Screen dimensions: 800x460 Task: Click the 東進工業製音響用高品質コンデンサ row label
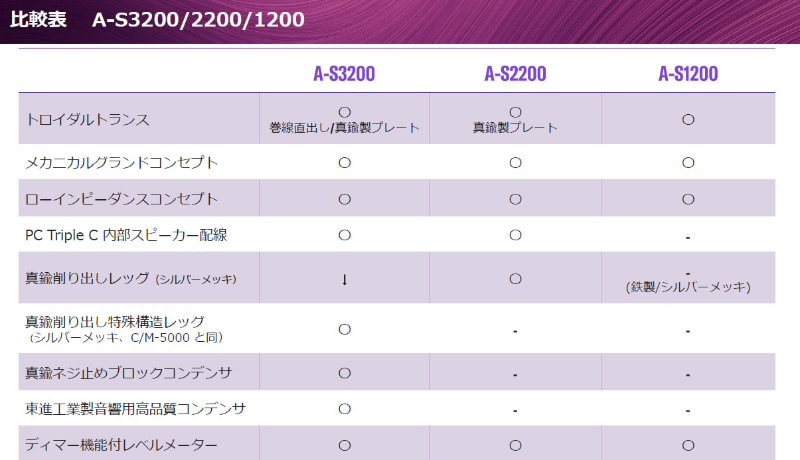tap(135, 409)
